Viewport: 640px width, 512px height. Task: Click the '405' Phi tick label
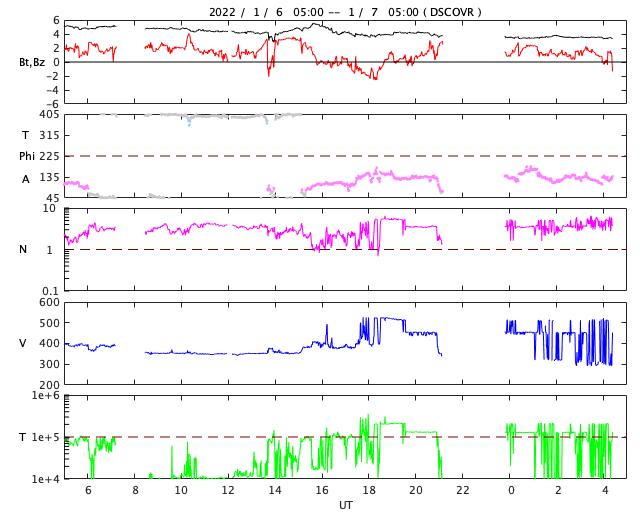(49, 115)
